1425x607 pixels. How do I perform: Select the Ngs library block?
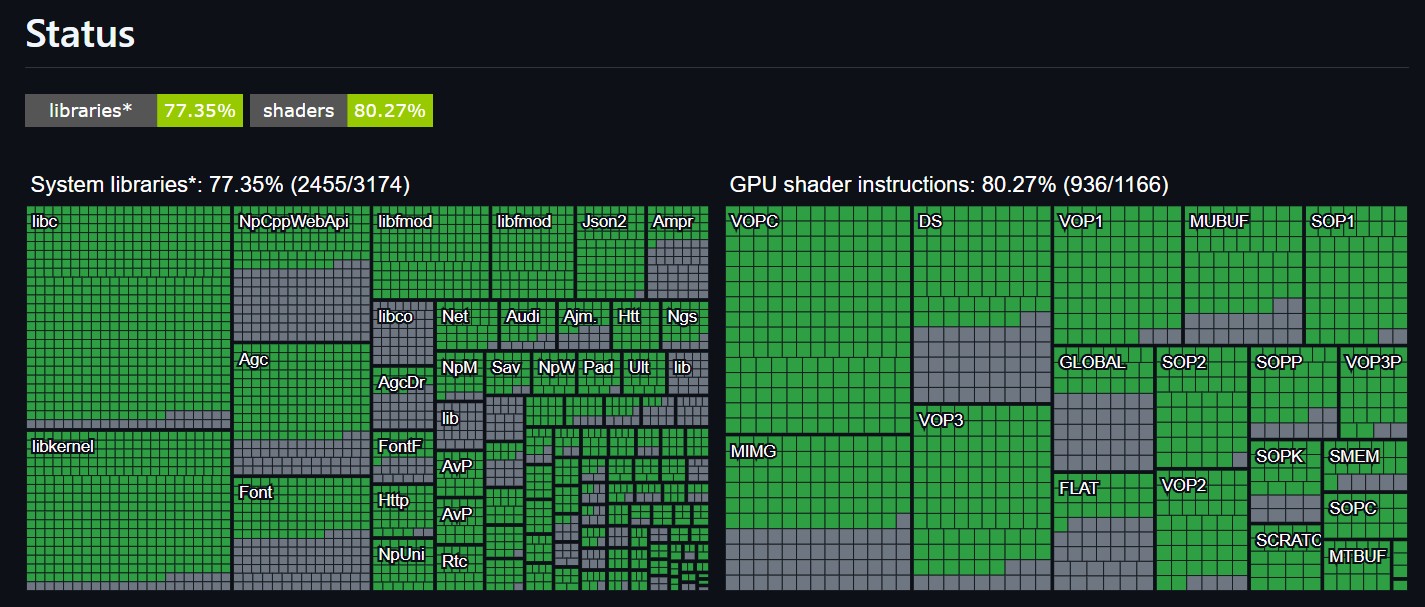coord(685,325)
